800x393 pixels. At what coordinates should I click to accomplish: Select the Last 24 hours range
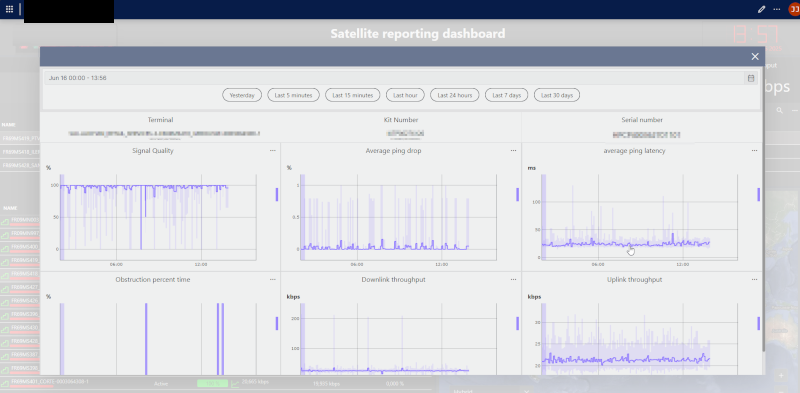pos(455,95)
